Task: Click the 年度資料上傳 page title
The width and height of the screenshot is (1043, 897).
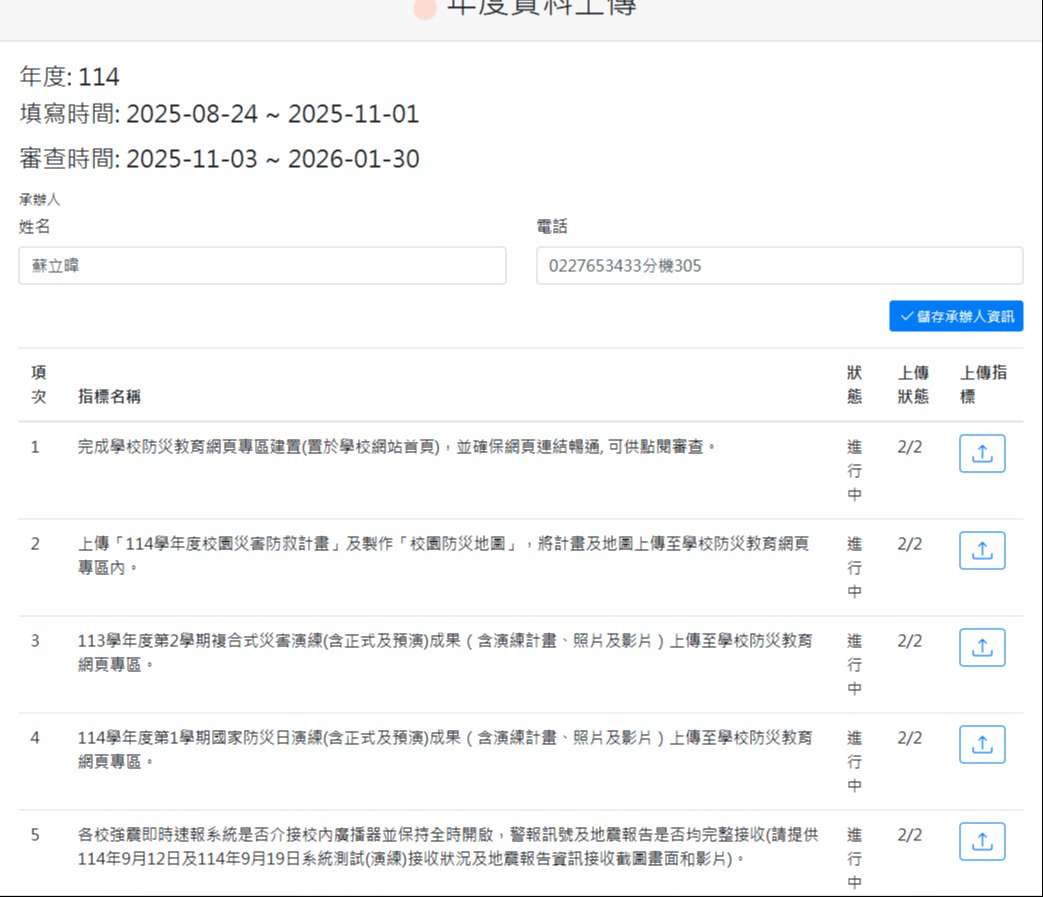Action: coord(540,8)
